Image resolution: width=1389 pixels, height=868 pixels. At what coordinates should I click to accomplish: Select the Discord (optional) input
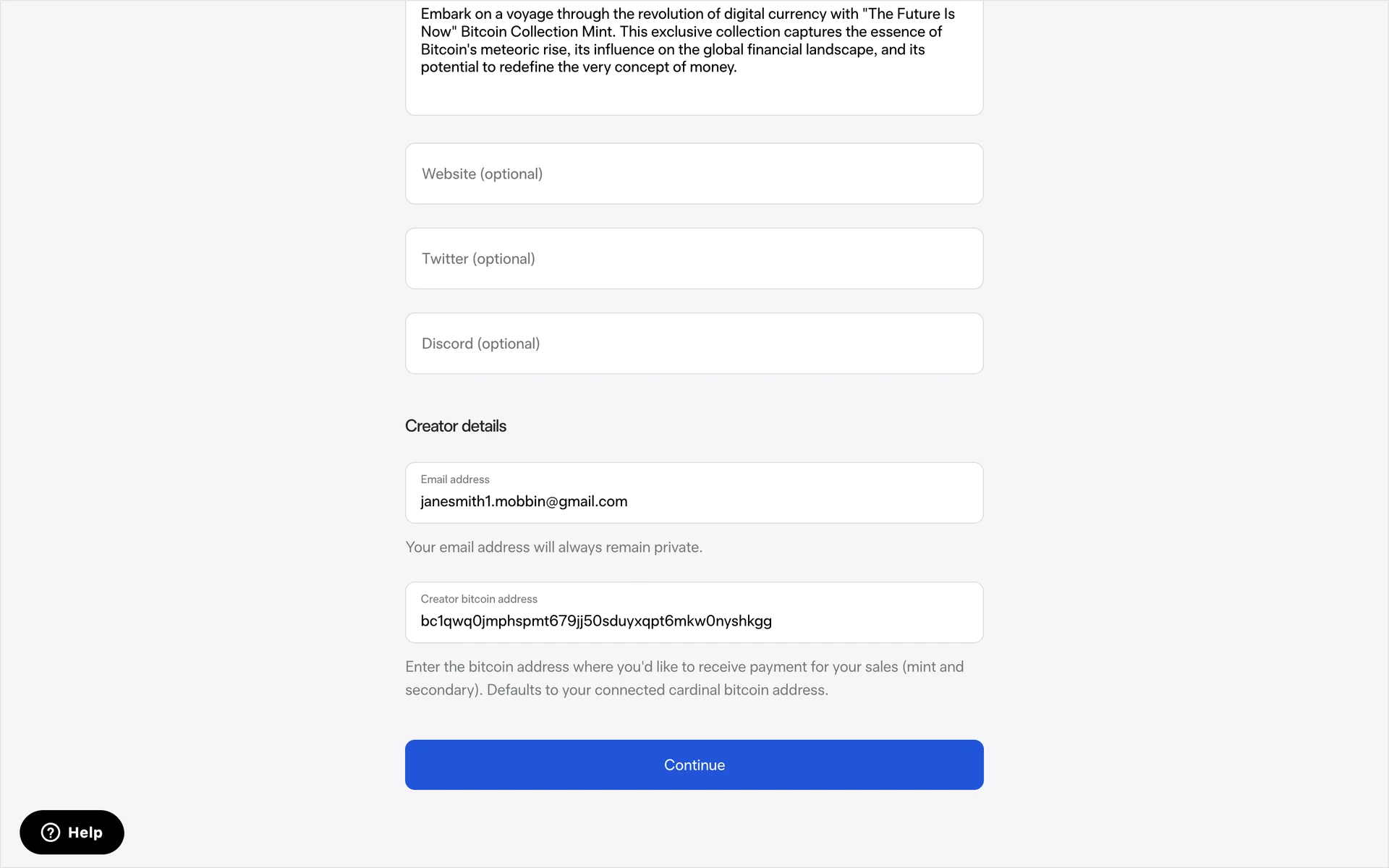tap(694, 344)
